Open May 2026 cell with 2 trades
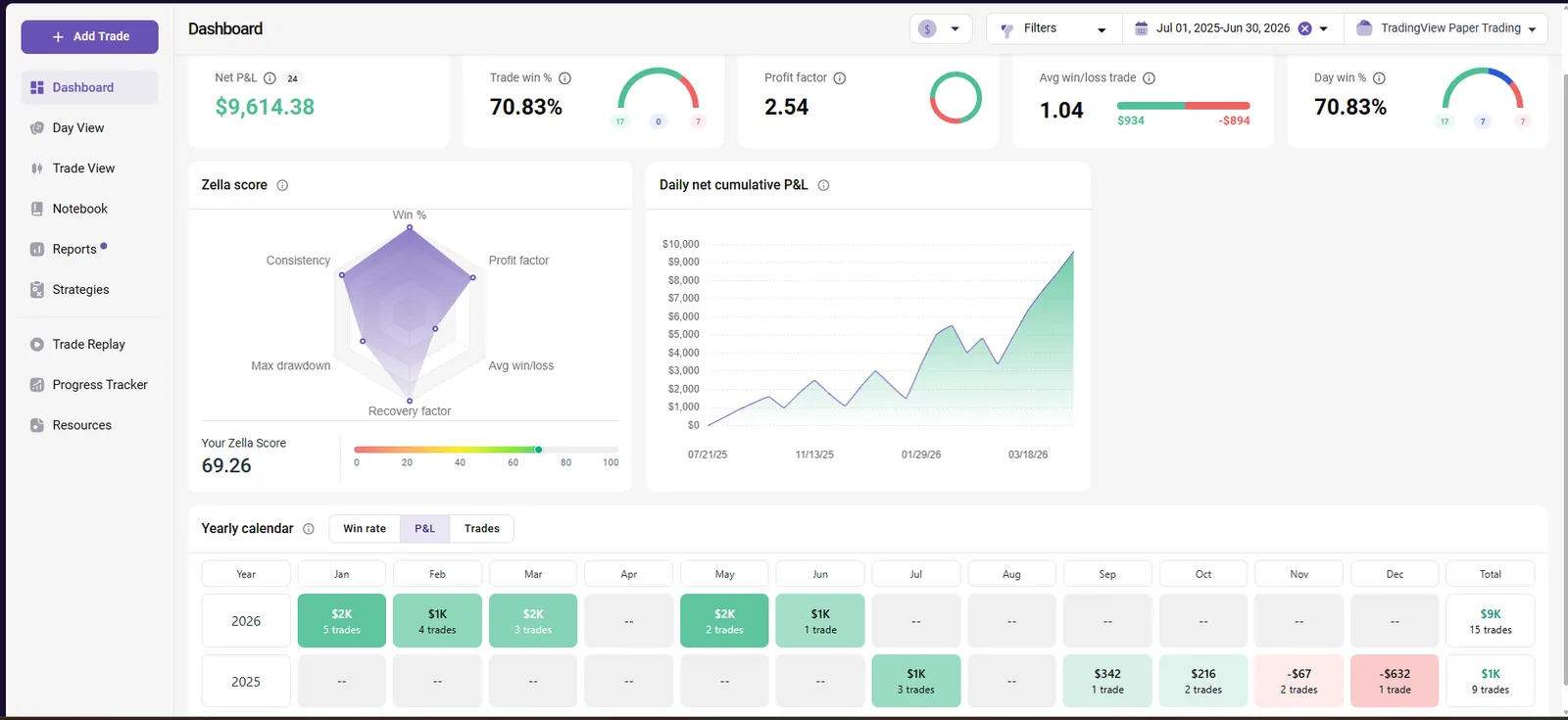 tap(724, 621)
